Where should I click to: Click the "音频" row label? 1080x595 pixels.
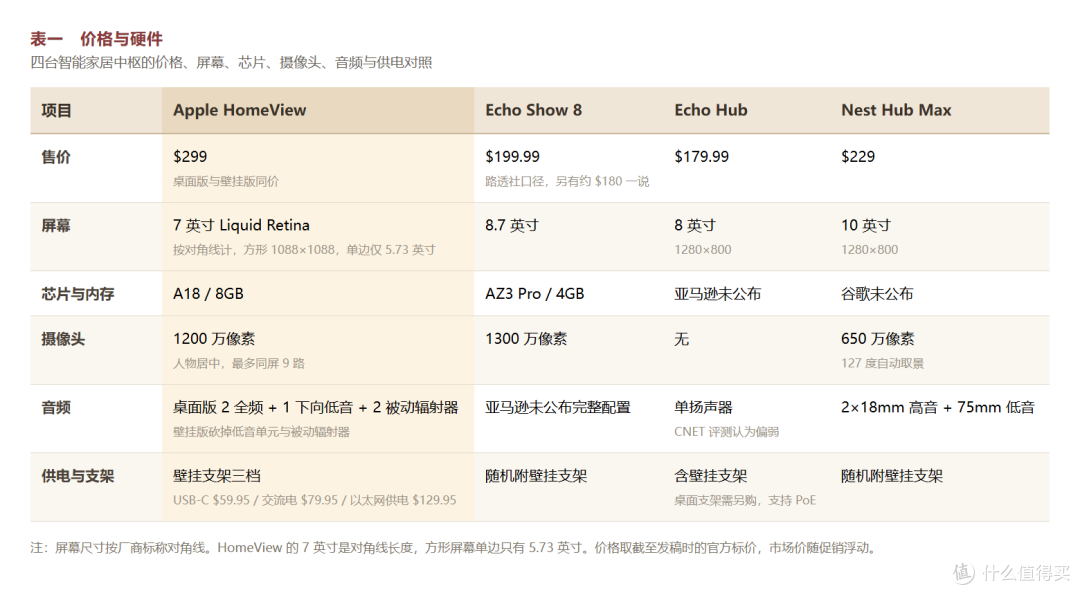point(56,408)
